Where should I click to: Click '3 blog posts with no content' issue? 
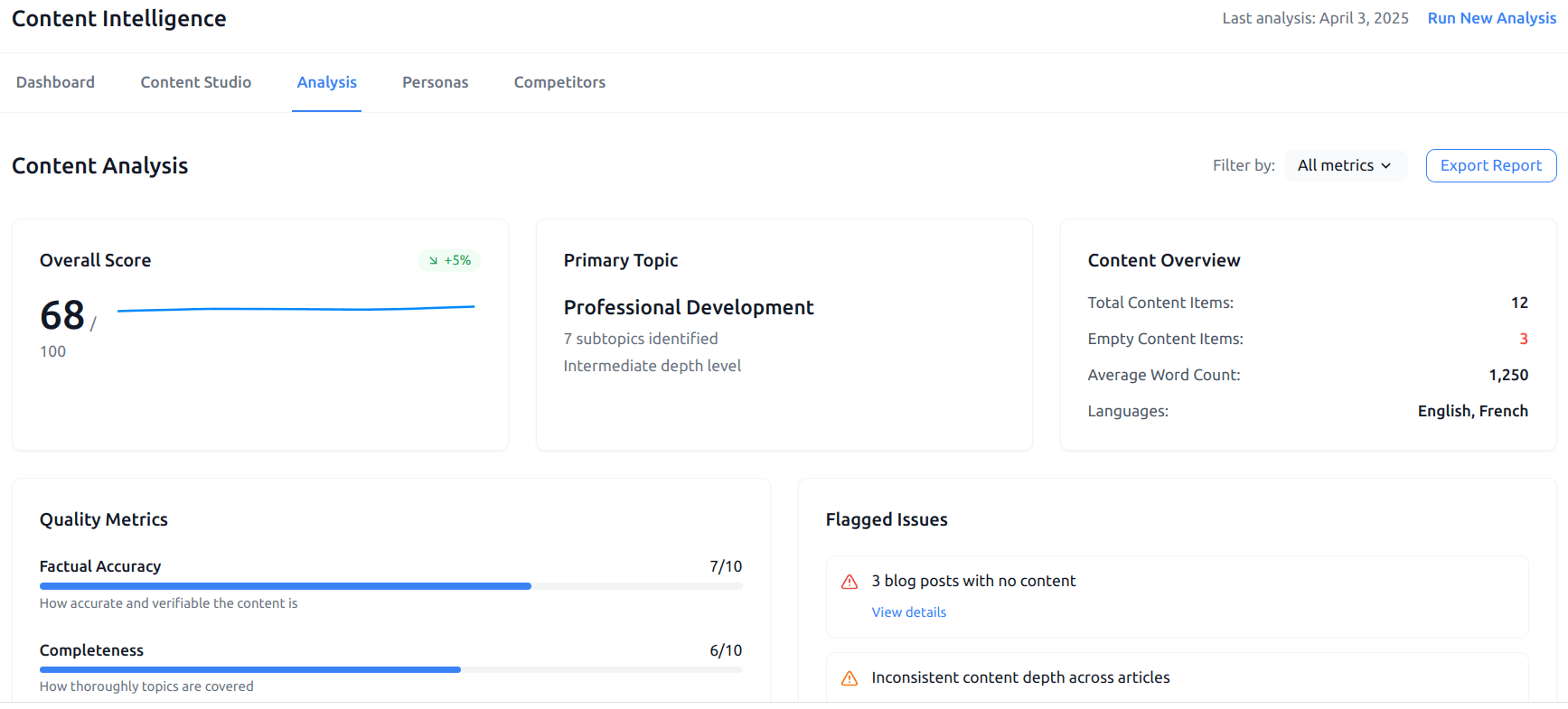click(974, 581)
